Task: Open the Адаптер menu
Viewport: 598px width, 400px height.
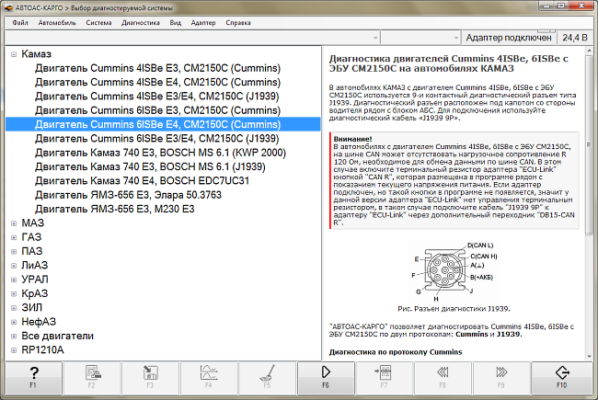Action: pyautogui.click(x=203, y=23)
